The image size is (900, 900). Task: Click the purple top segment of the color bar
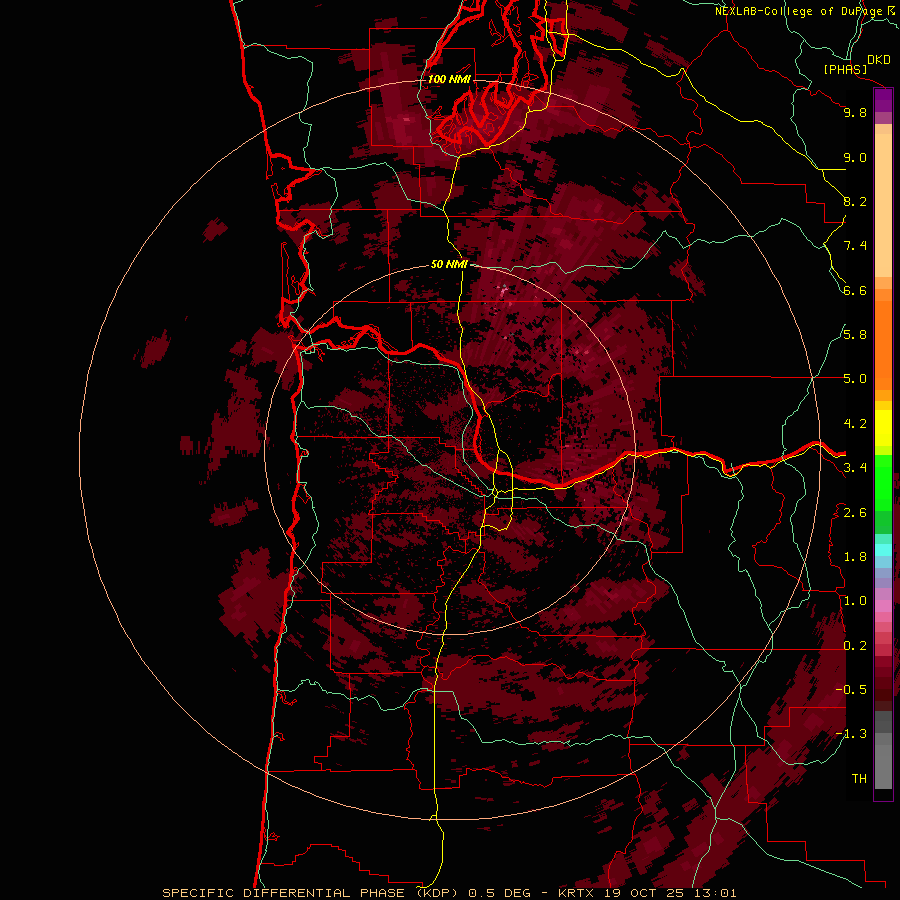click(883, 100)
